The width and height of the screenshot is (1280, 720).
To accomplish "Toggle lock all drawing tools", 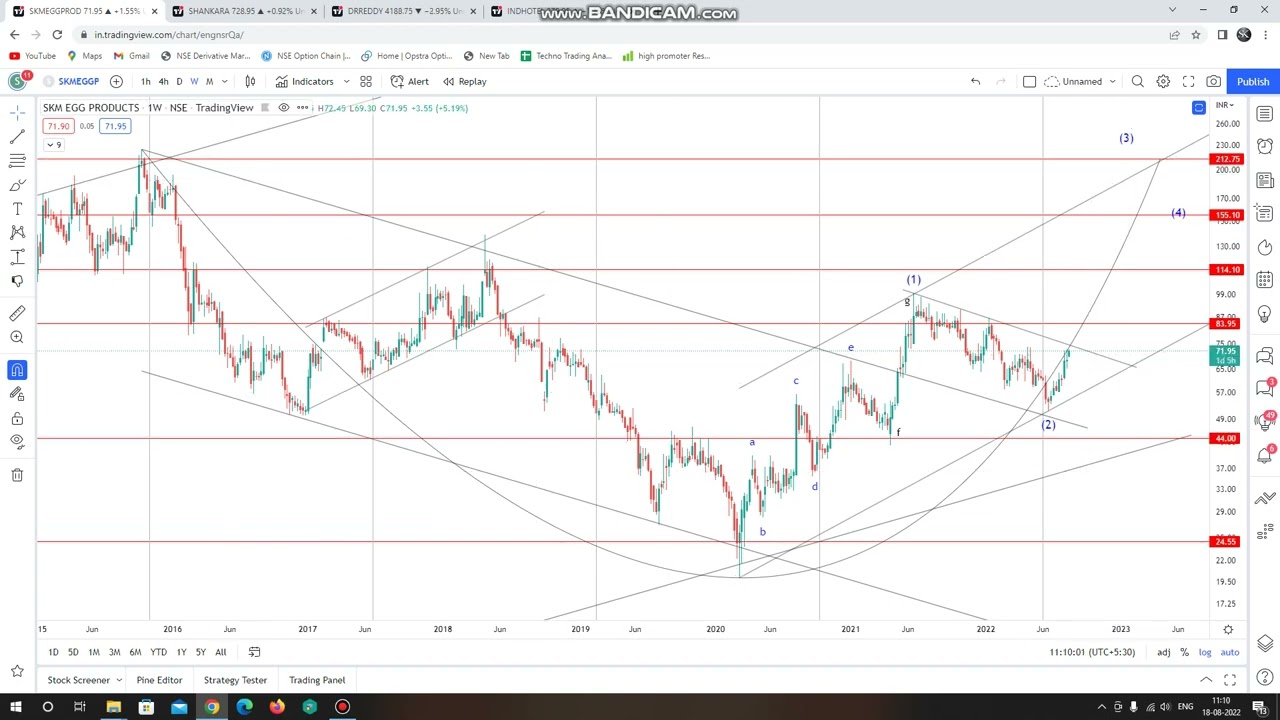I will (17, 418).
